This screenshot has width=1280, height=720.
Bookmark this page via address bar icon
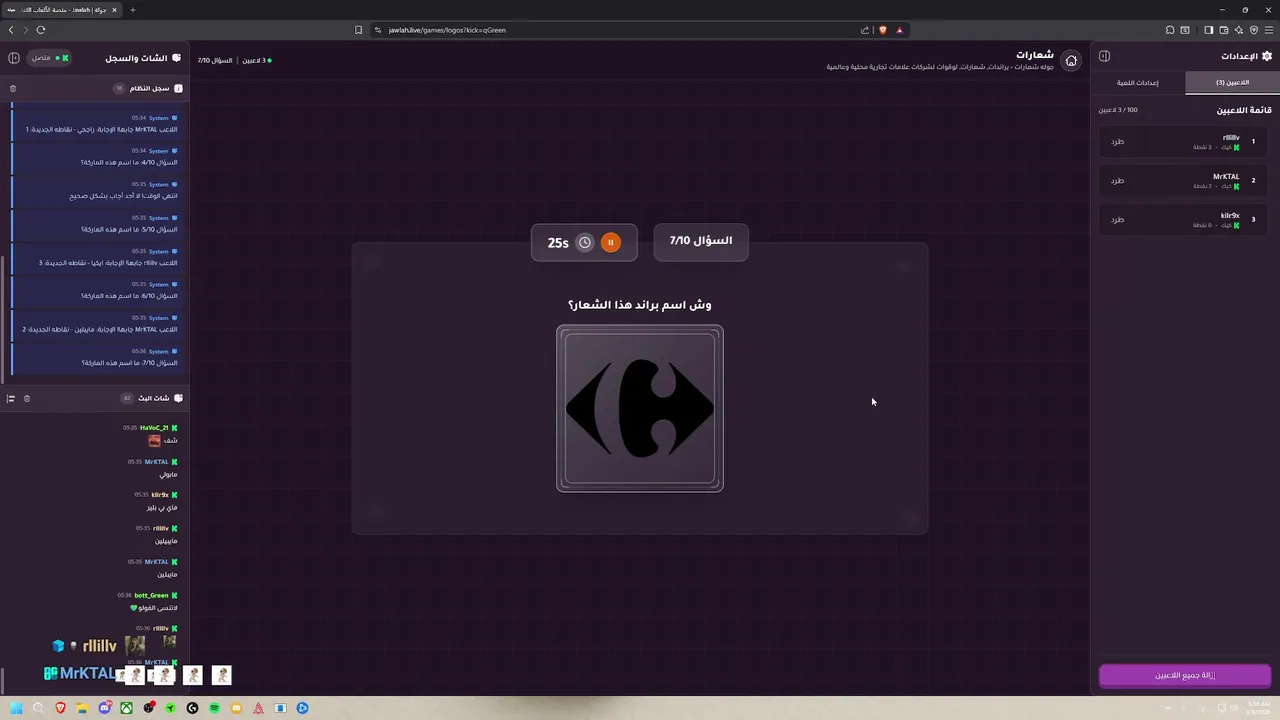coord(358,30)
